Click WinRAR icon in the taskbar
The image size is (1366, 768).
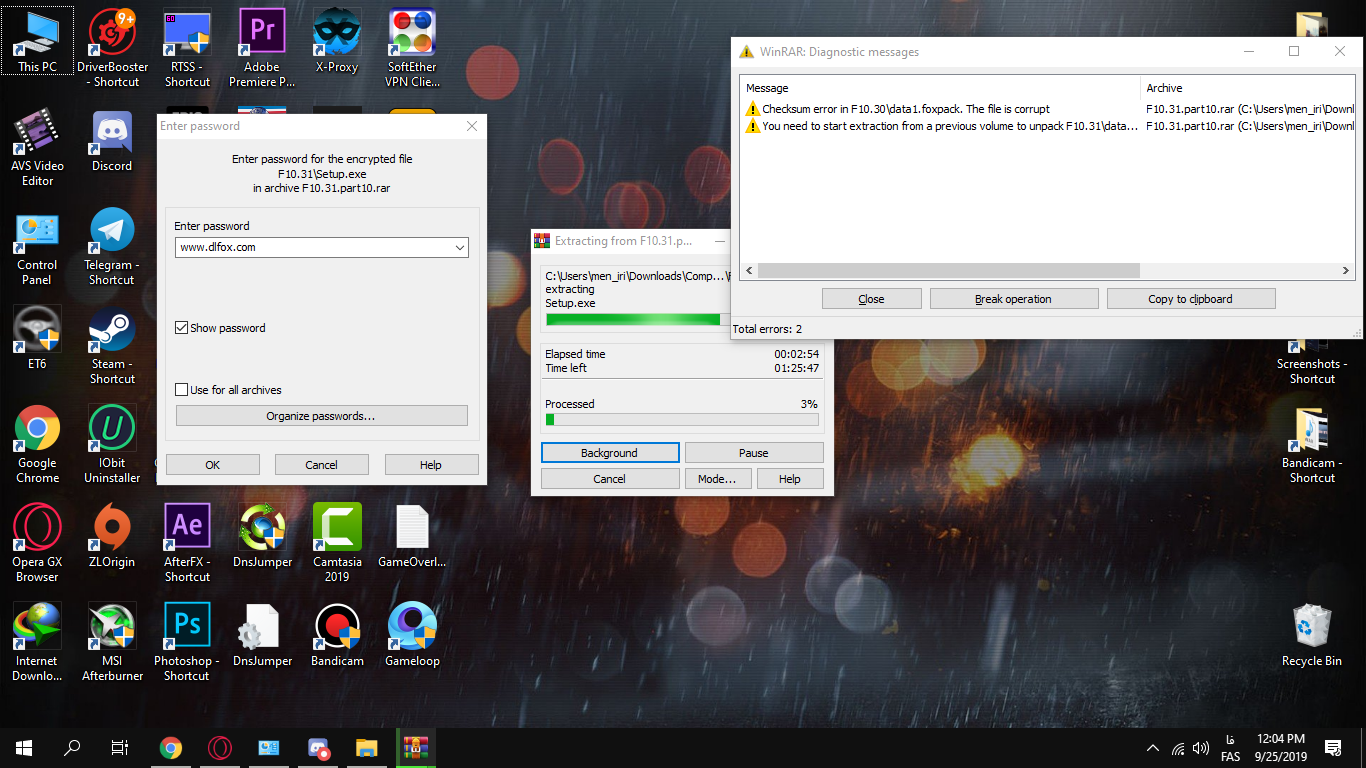[x=414, y=747]
